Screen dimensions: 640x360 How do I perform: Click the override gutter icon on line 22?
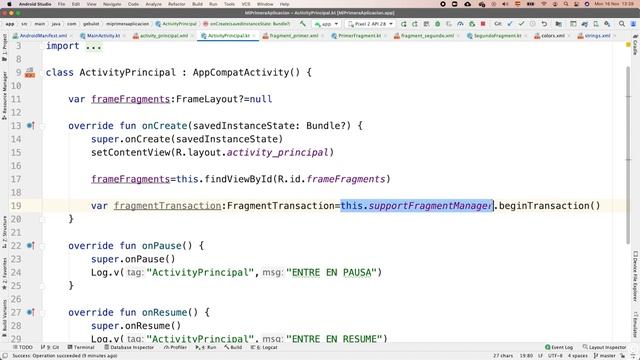31,246
